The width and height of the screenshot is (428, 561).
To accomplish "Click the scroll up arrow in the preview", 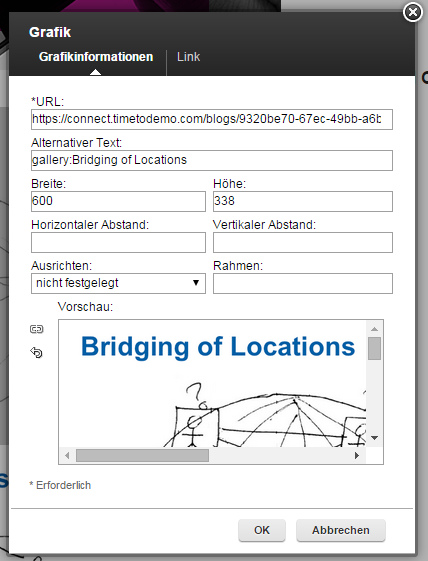I will [374, 329].
